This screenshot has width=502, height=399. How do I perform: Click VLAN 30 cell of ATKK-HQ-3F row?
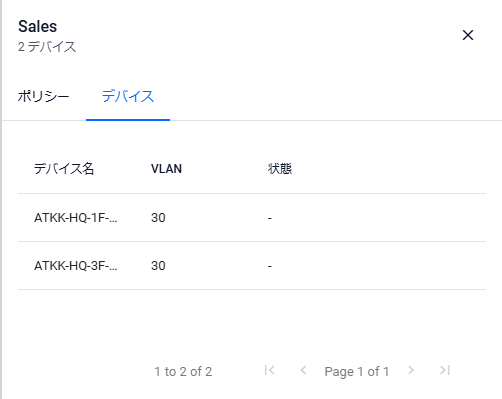pos(158,266)
